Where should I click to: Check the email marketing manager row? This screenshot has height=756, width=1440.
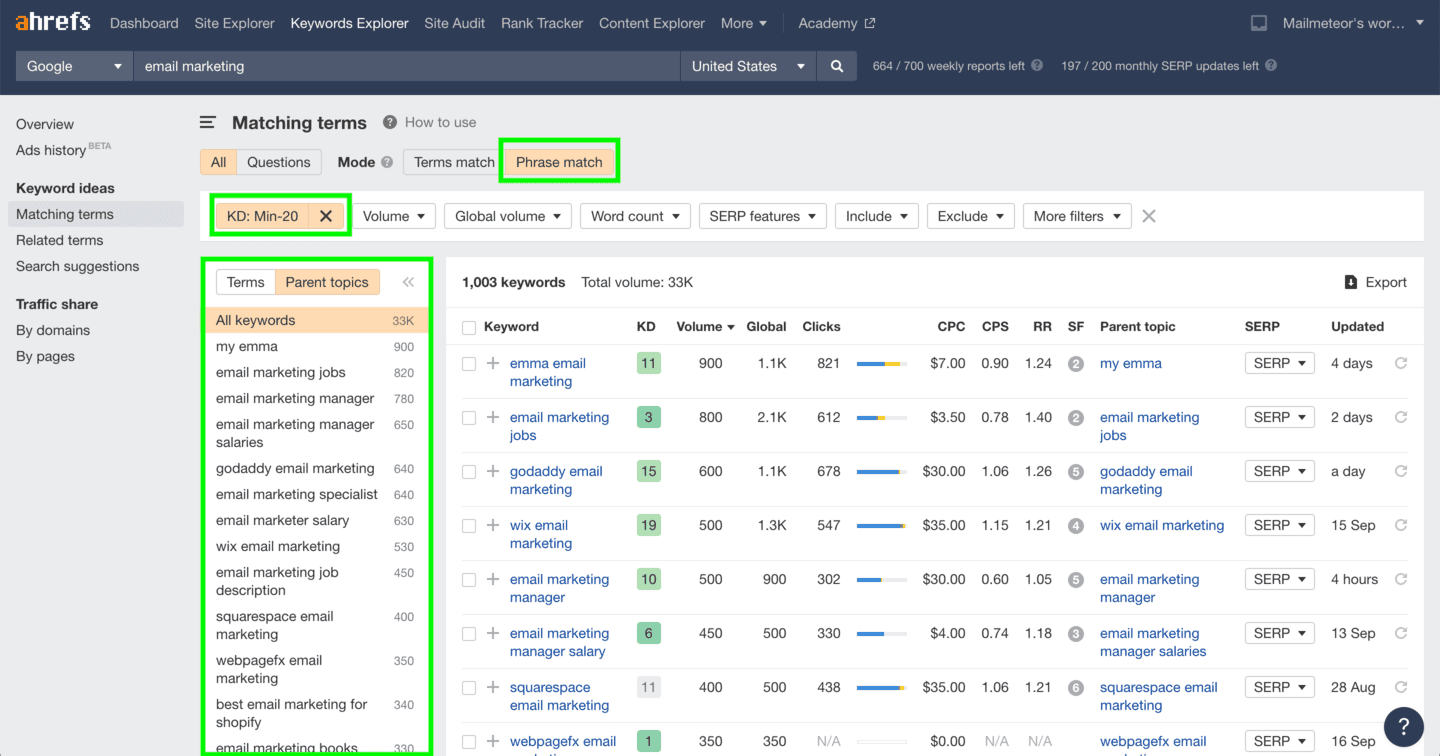pos(469,580)
